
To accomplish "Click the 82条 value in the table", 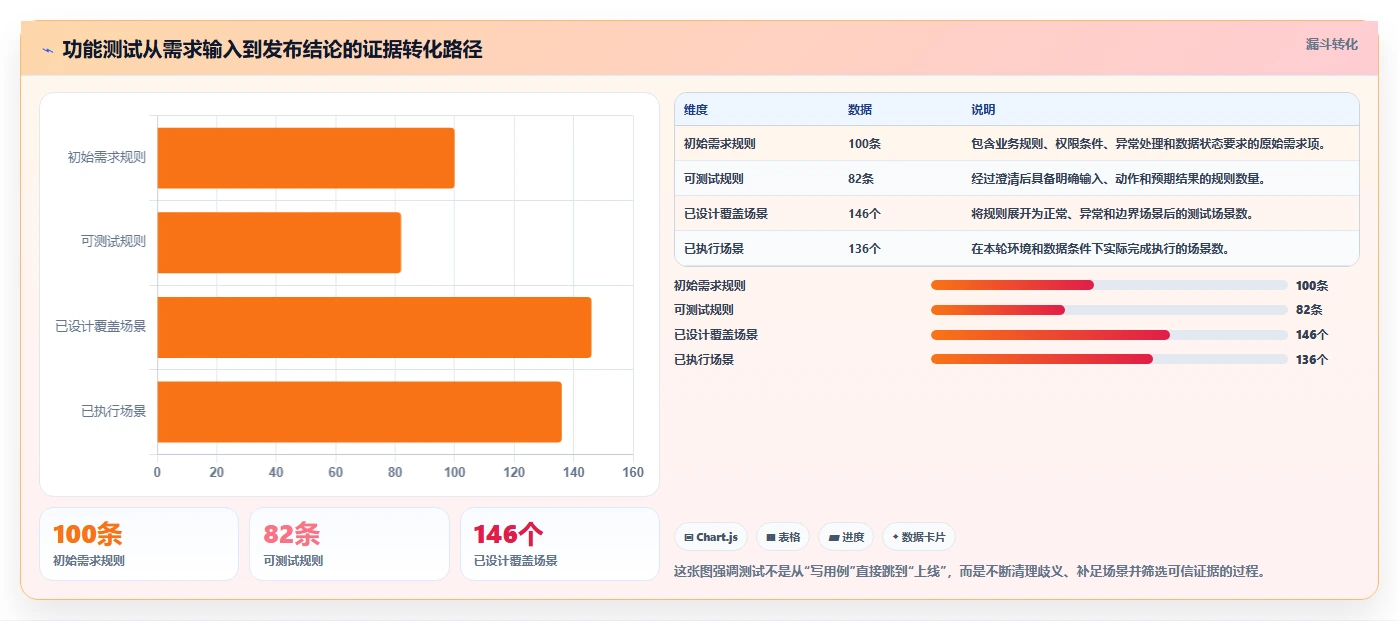I will (x=861, y=179).
